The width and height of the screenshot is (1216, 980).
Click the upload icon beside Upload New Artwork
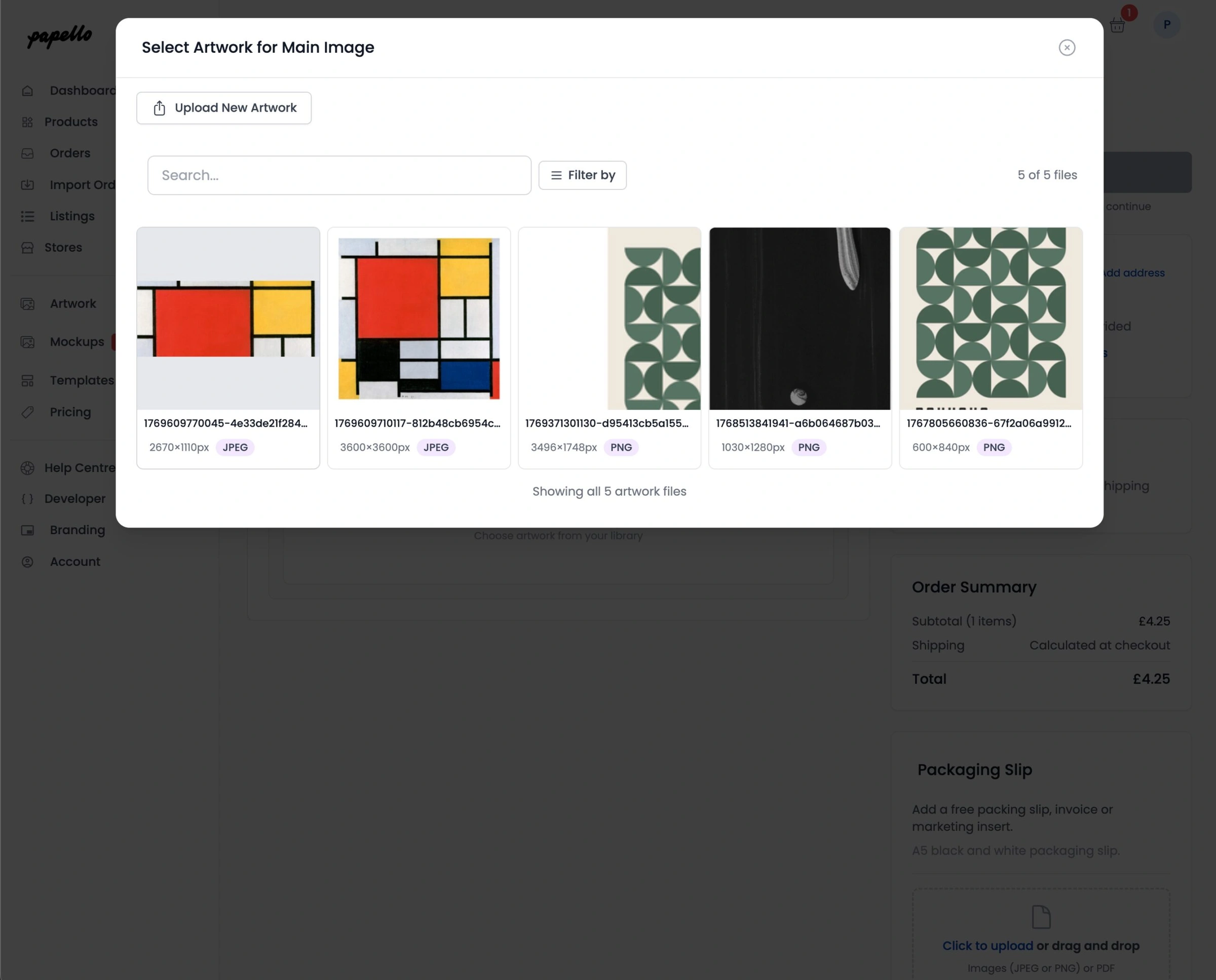point(159,108)
